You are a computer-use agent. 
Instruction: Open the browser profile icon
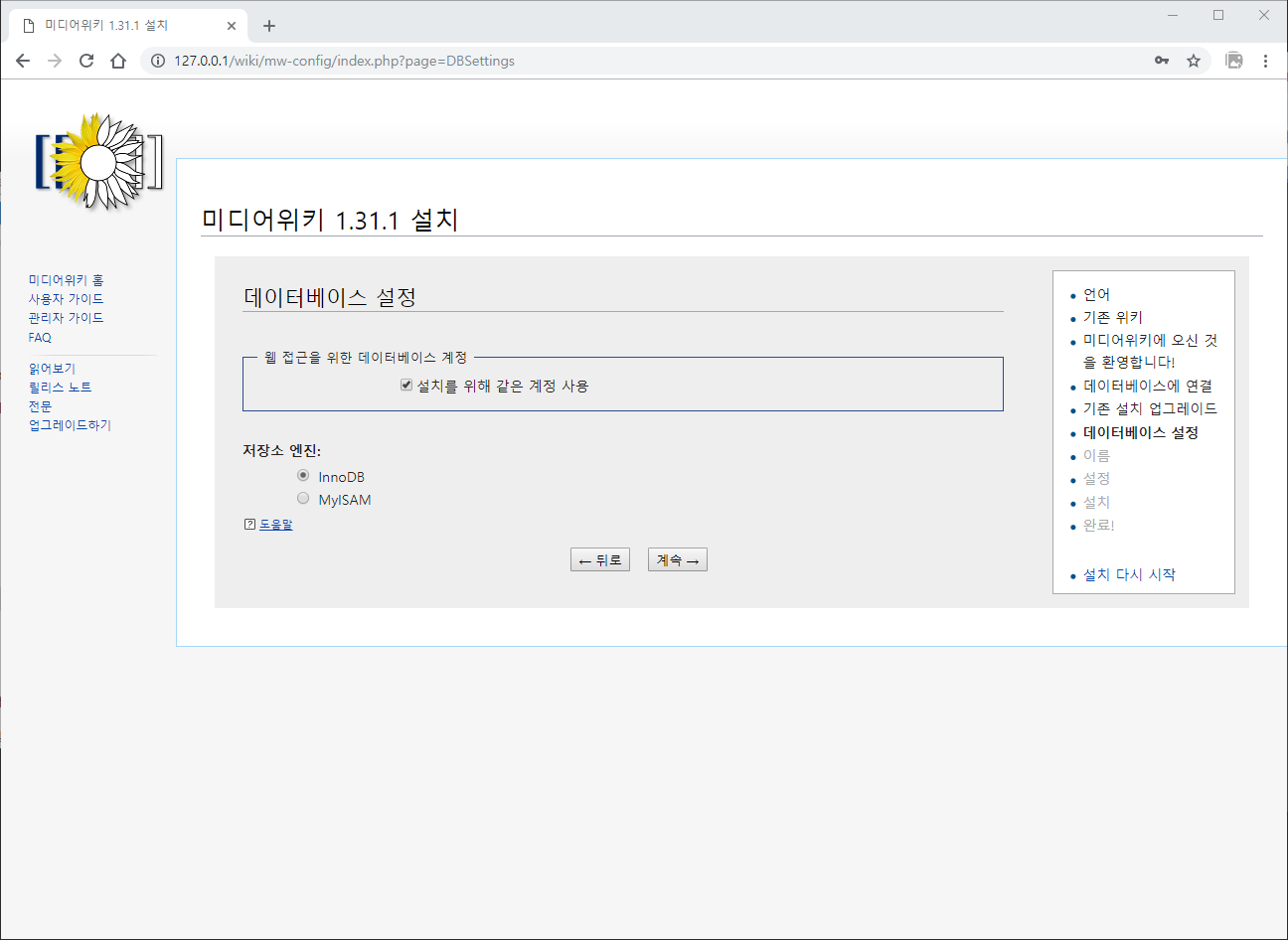pos(1234,61)
